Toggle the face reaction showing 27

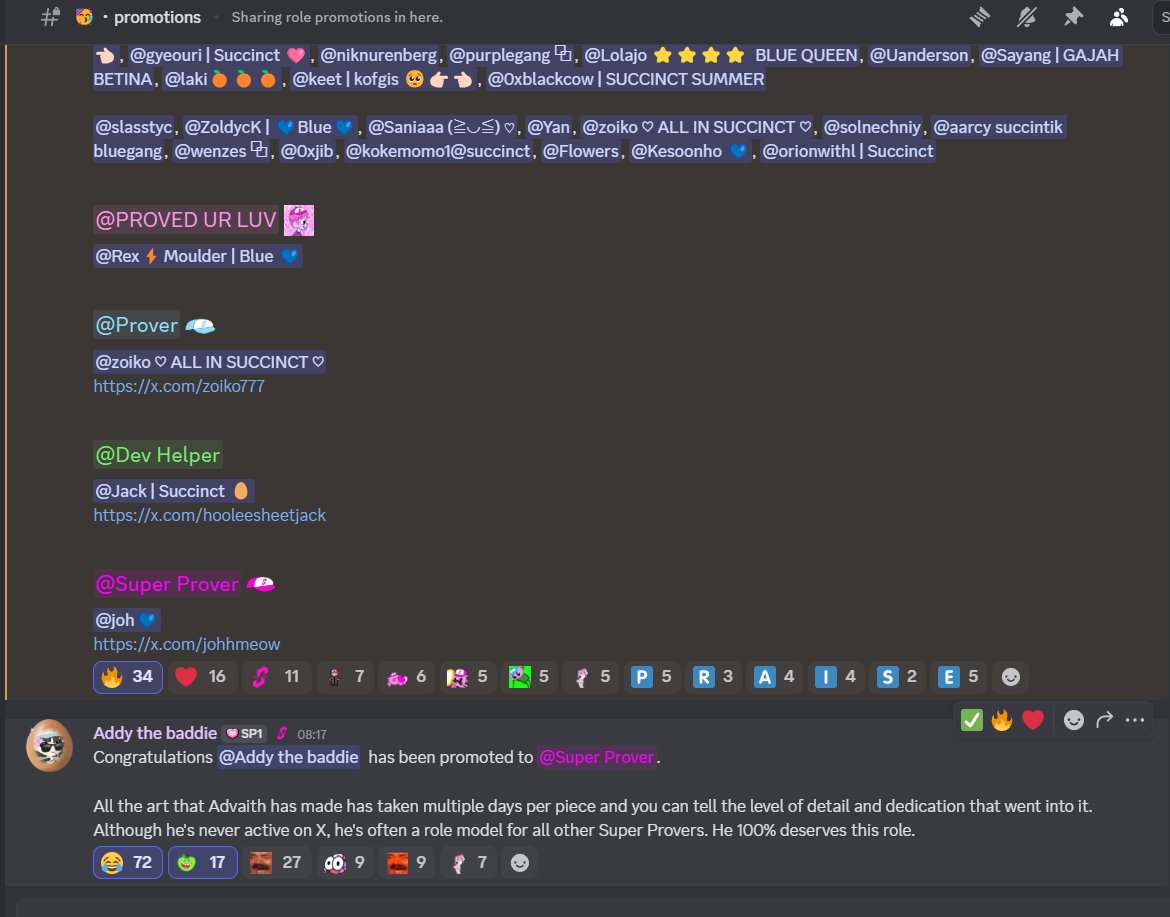277,863
